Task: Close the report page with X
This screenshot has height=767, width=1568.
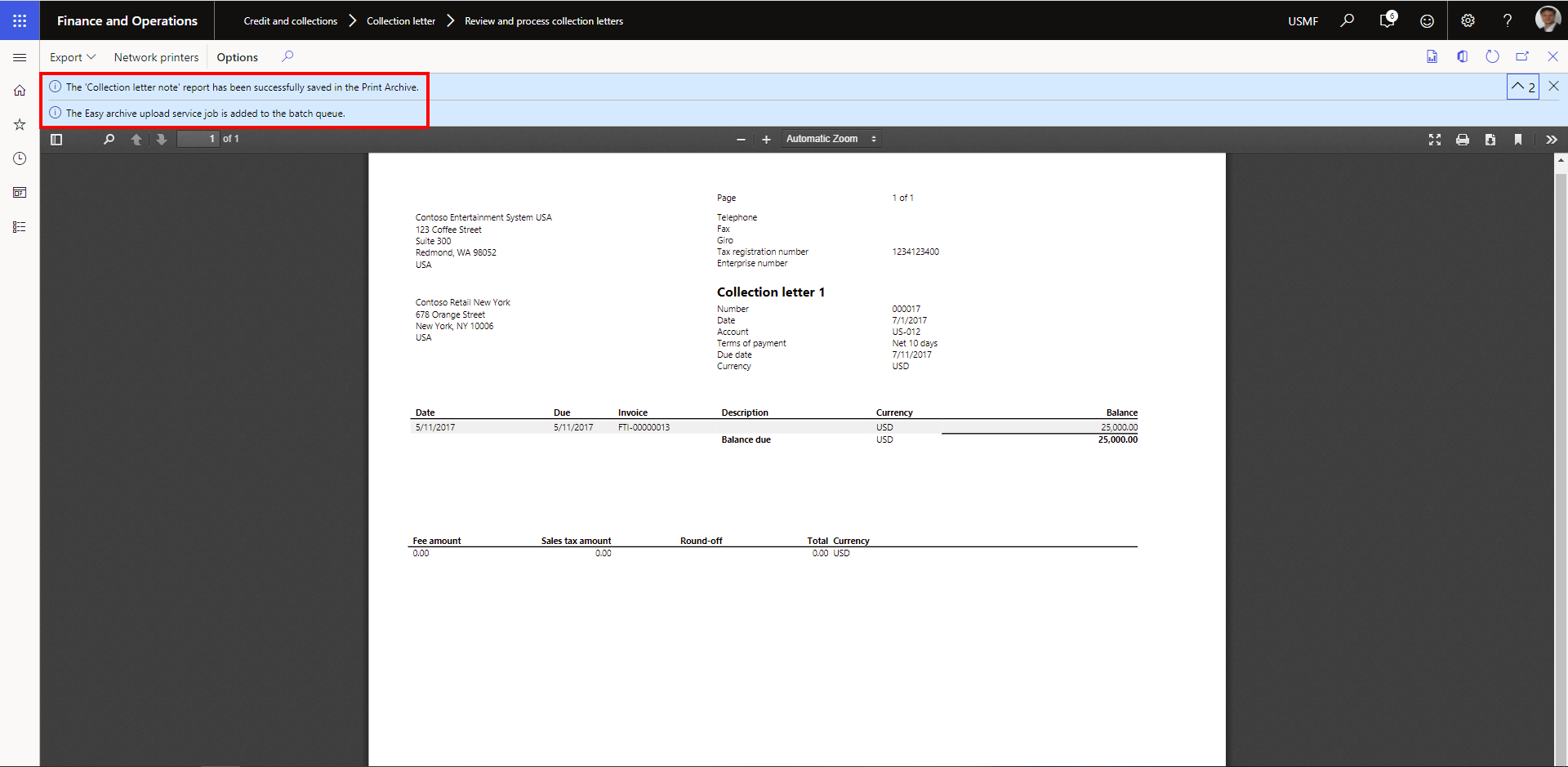Action: point(1552,56)
